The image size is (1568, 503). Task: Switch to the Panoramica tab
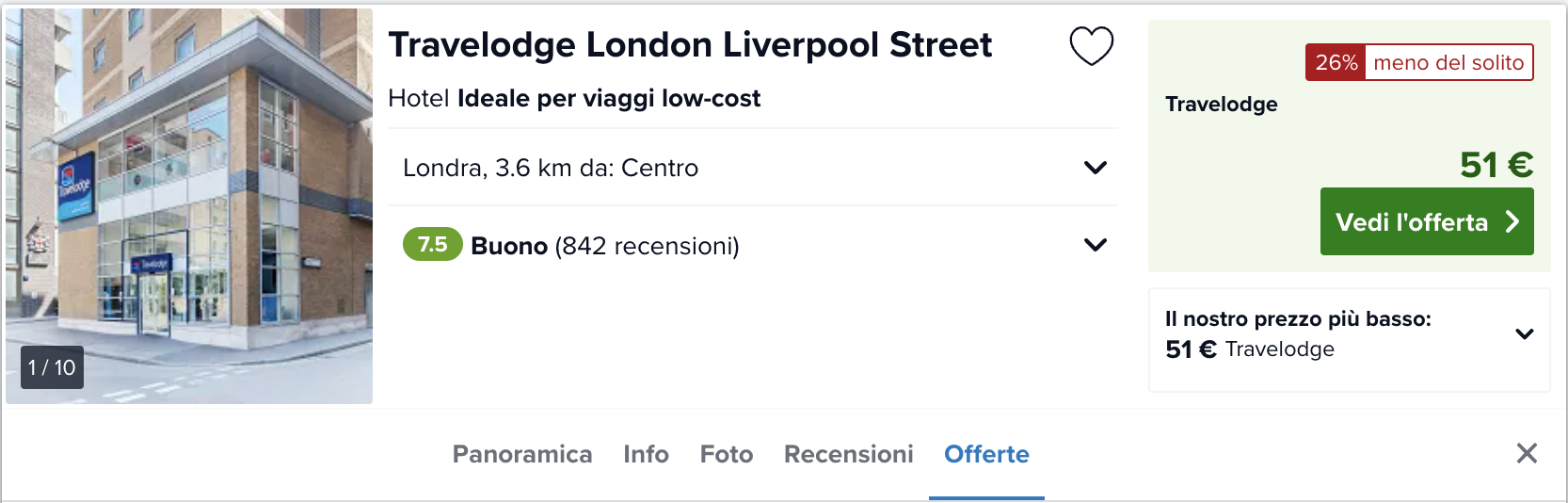[x=522, y=454]
